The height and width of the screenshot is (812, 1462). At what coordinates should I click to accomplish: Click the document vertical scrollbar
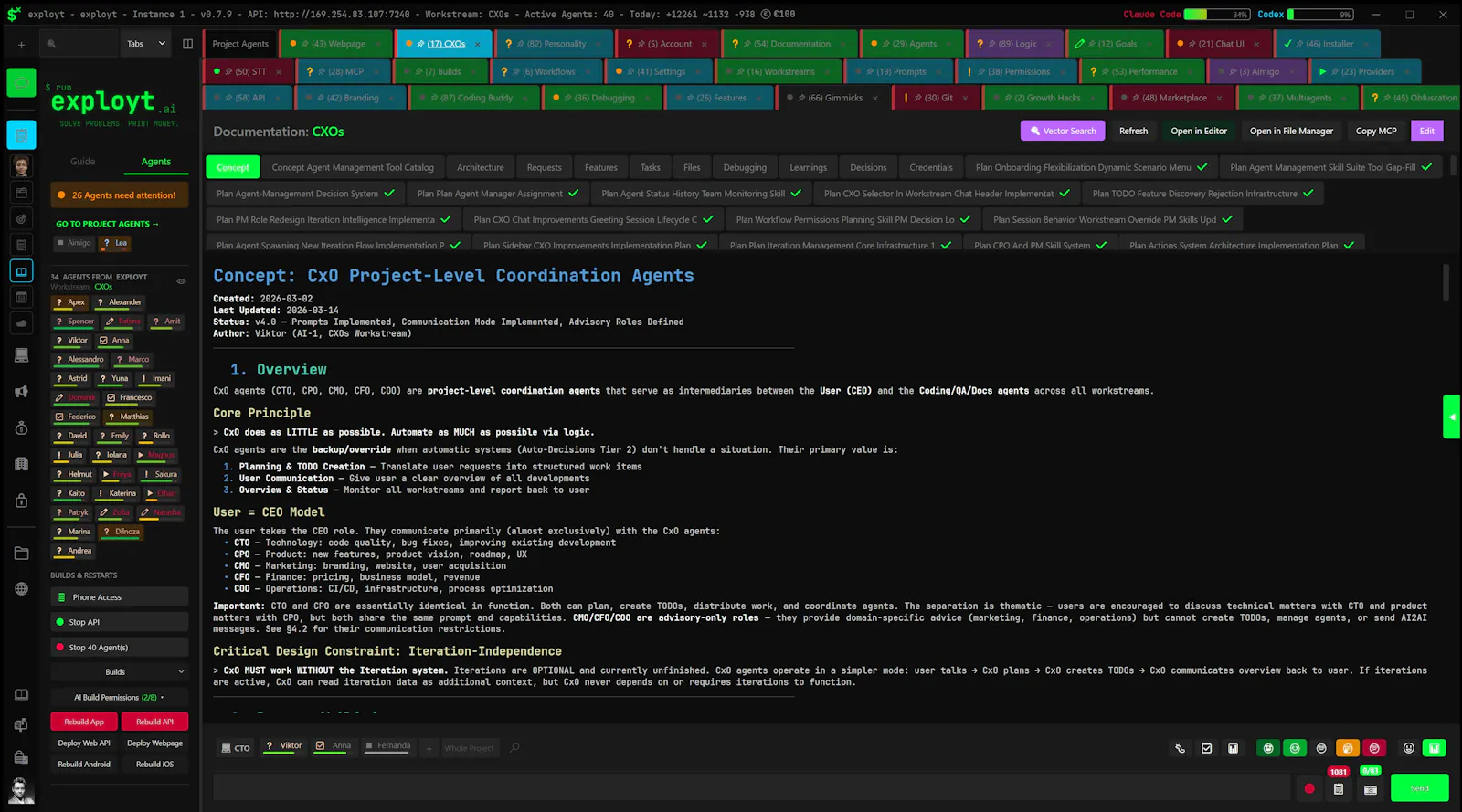coord(1446,282)
